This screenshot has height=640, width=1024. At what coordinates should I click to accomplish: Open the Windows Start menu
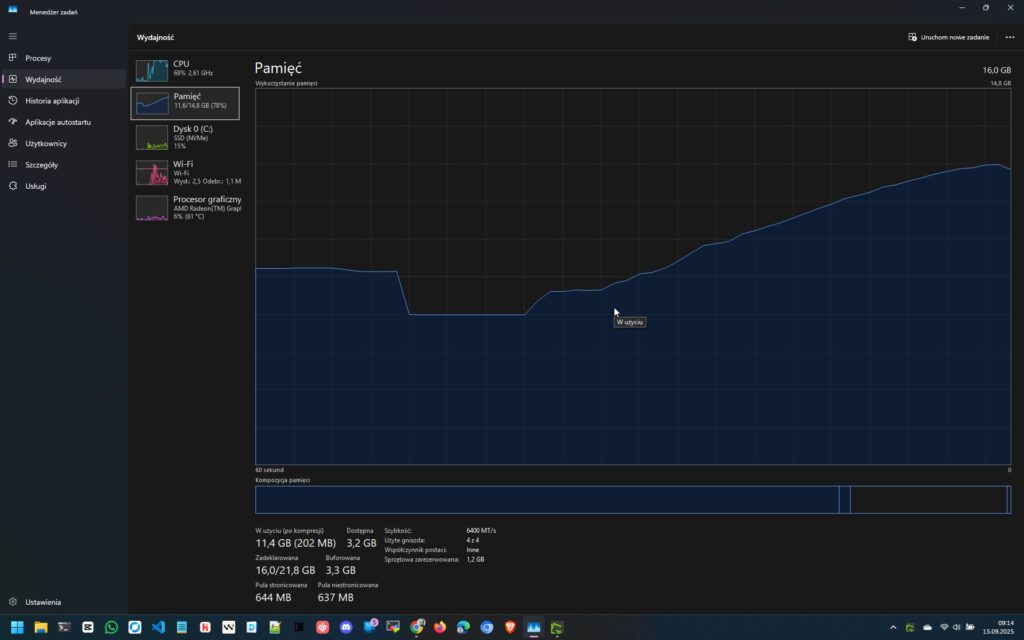pos(17,627)
